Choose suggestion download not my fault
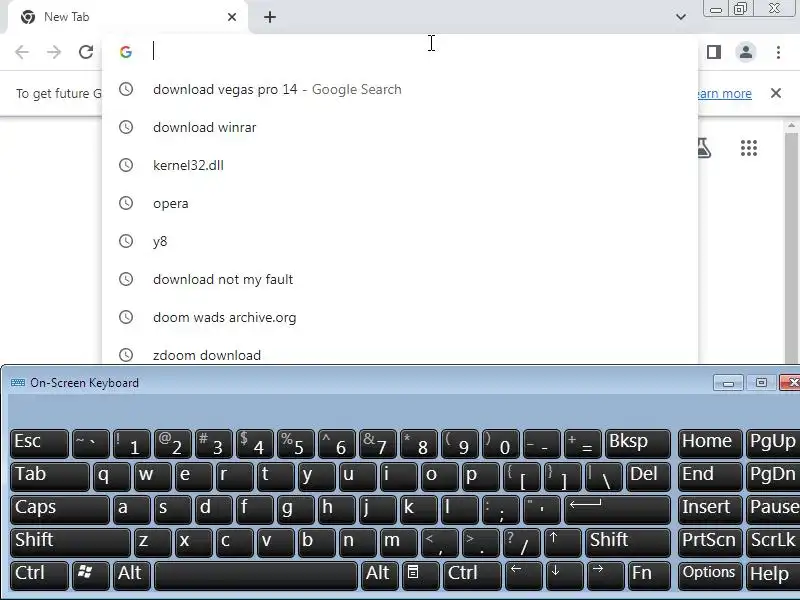 (x=399, y=279)
